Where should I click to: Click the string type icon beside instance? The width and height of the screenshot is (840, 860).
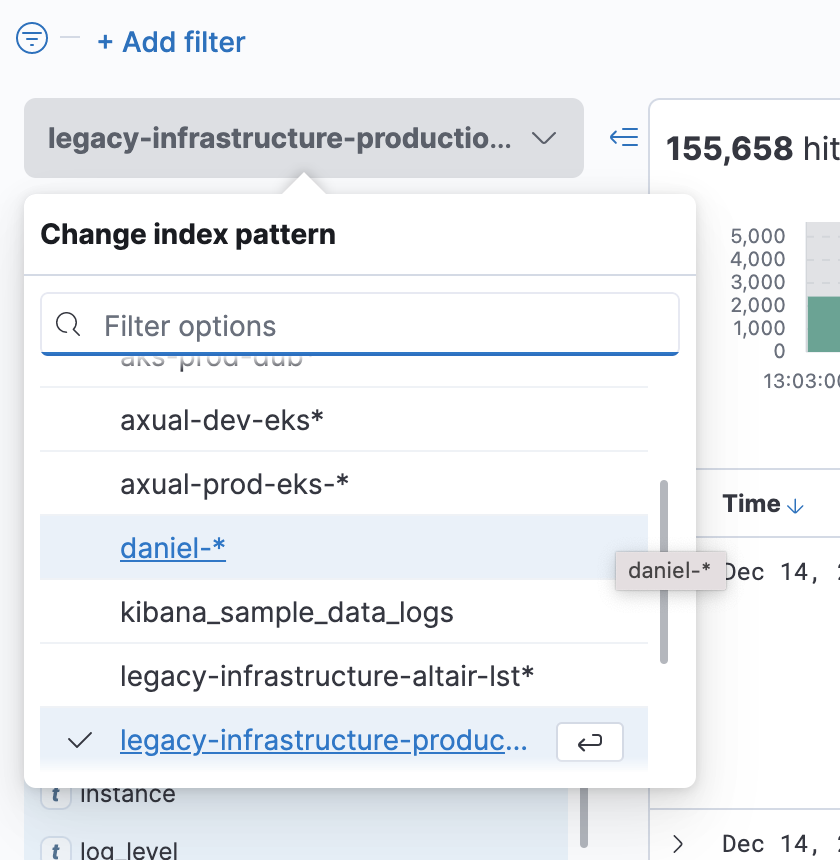pyautogui.click(x=54, y=796)
